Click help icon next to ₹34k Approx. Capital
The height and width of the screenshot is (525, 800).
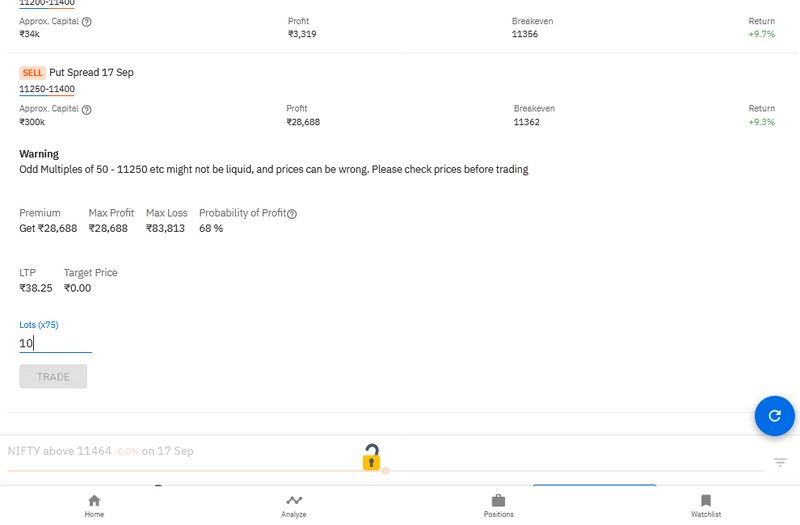click(x=86, y=22)
